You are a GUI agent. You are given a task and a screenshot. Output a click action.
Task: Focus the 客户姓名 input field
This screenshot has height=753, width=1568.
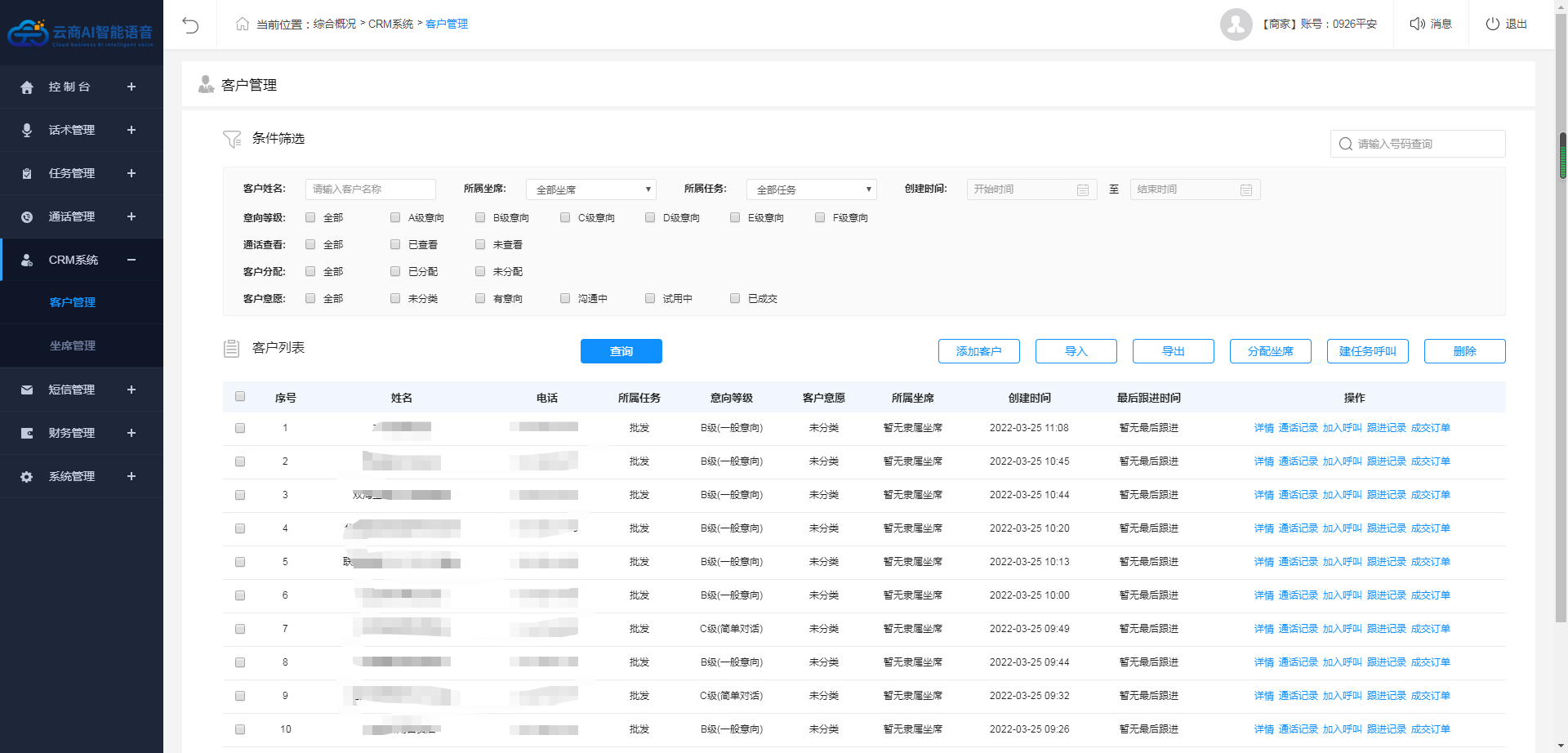pos(370,189)
